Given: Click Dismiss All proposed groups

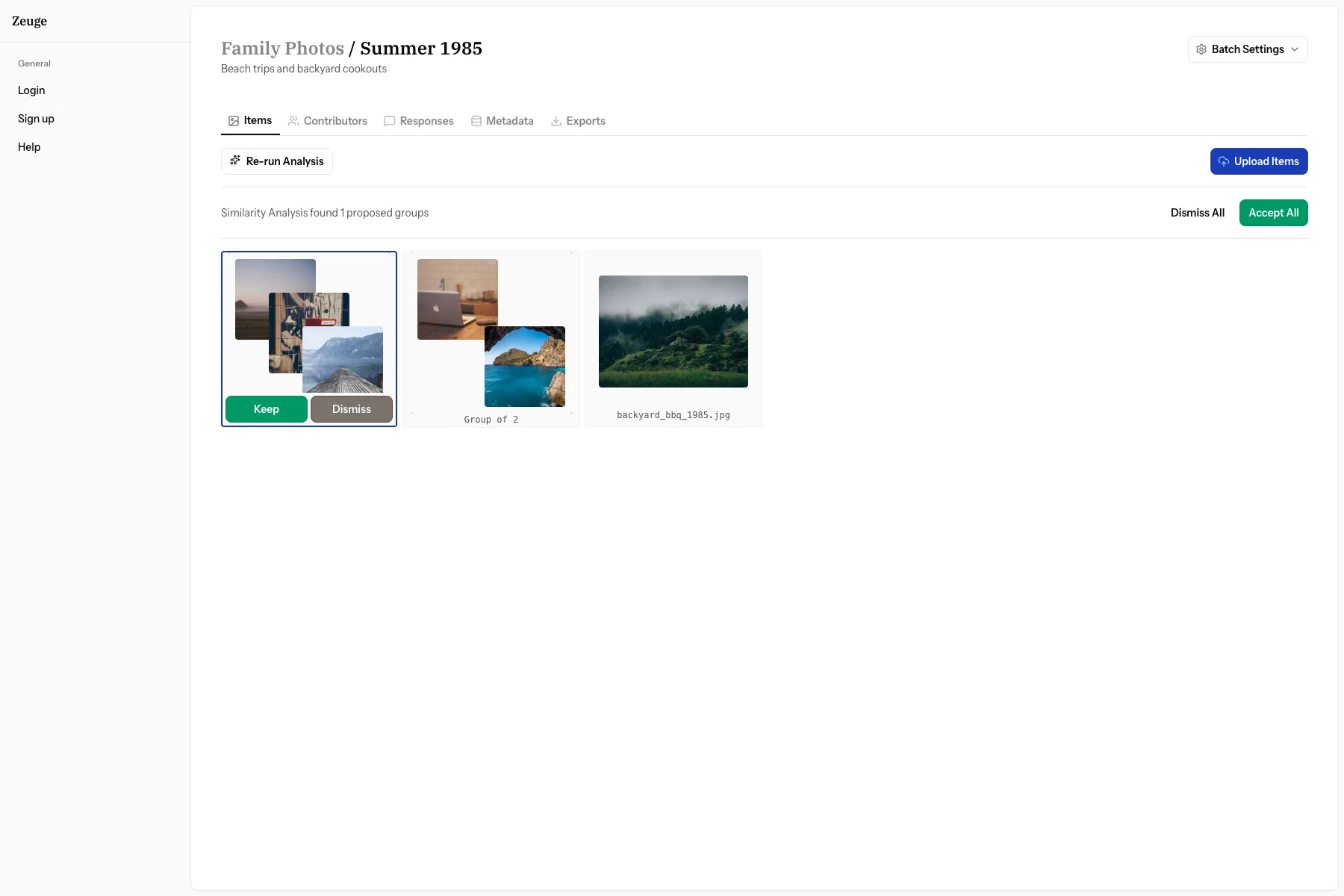Looking at the screenshot, I should 1197,213.
